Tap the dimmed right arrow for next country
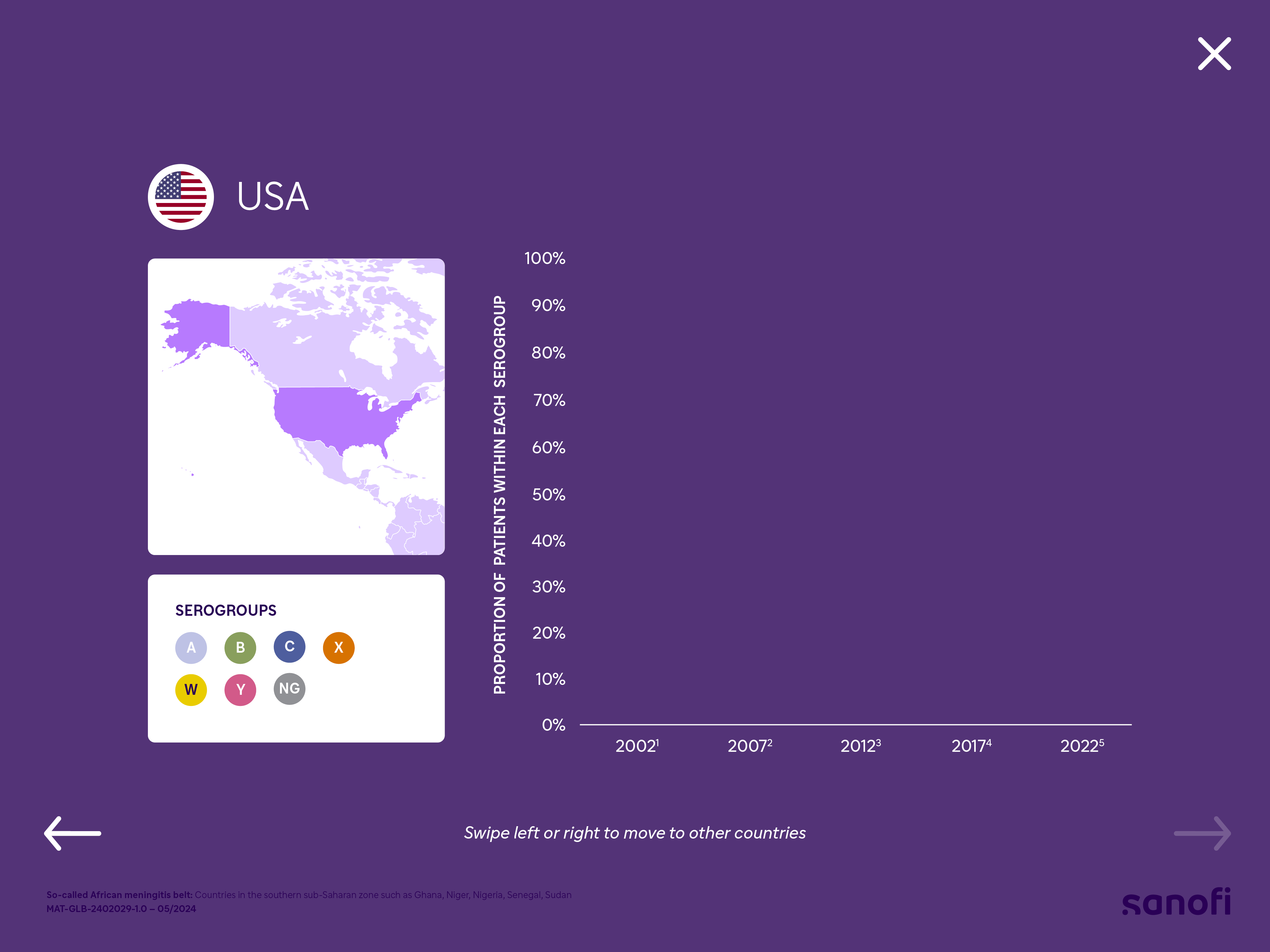Screen dimensions: 1270x952 [x=1202, y=833]
